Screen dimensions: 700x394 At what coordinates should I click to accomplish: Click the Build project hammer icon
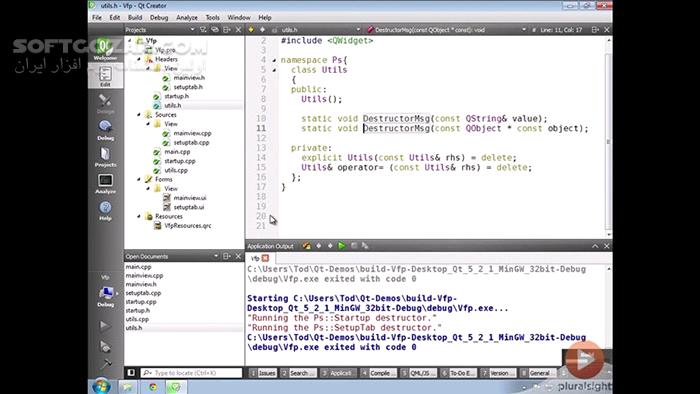pos(105,364)
